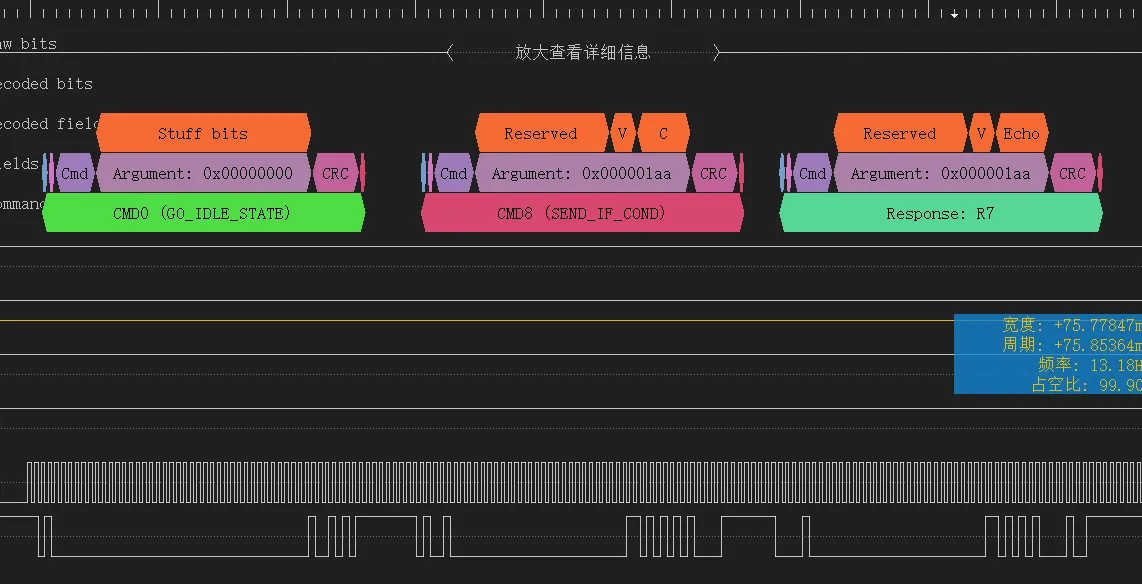This screenshot has height=584, width=1142.
Task: Click the right chevron beside 放大查看详细信息
Action: pyautogui.click(x=718, y=52)
